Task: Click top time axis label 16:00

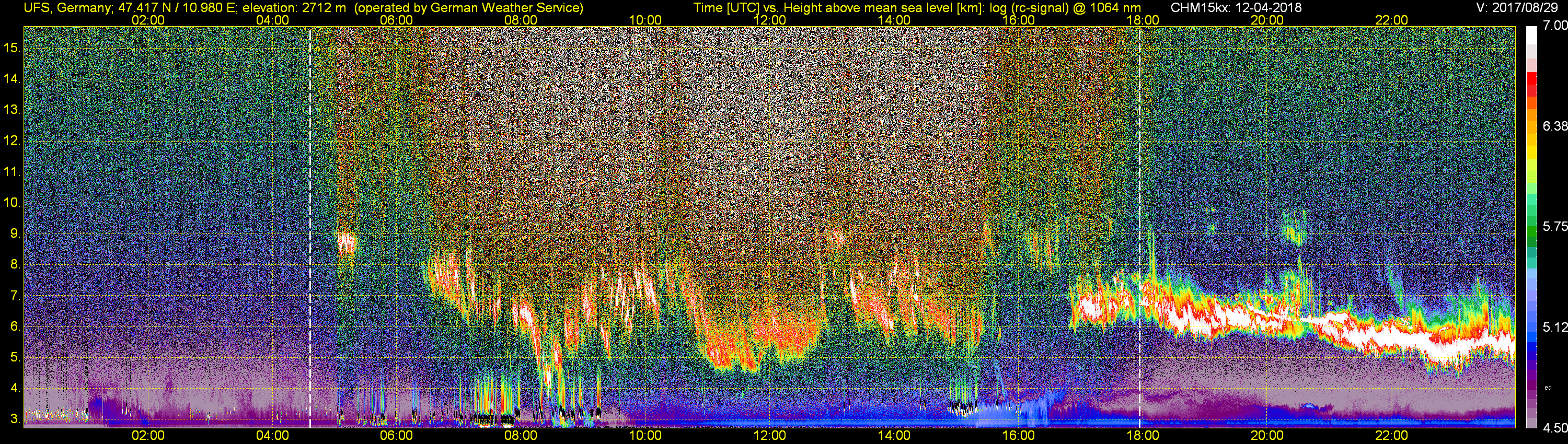Action: pyautogui.click(x=1018, y=20)
